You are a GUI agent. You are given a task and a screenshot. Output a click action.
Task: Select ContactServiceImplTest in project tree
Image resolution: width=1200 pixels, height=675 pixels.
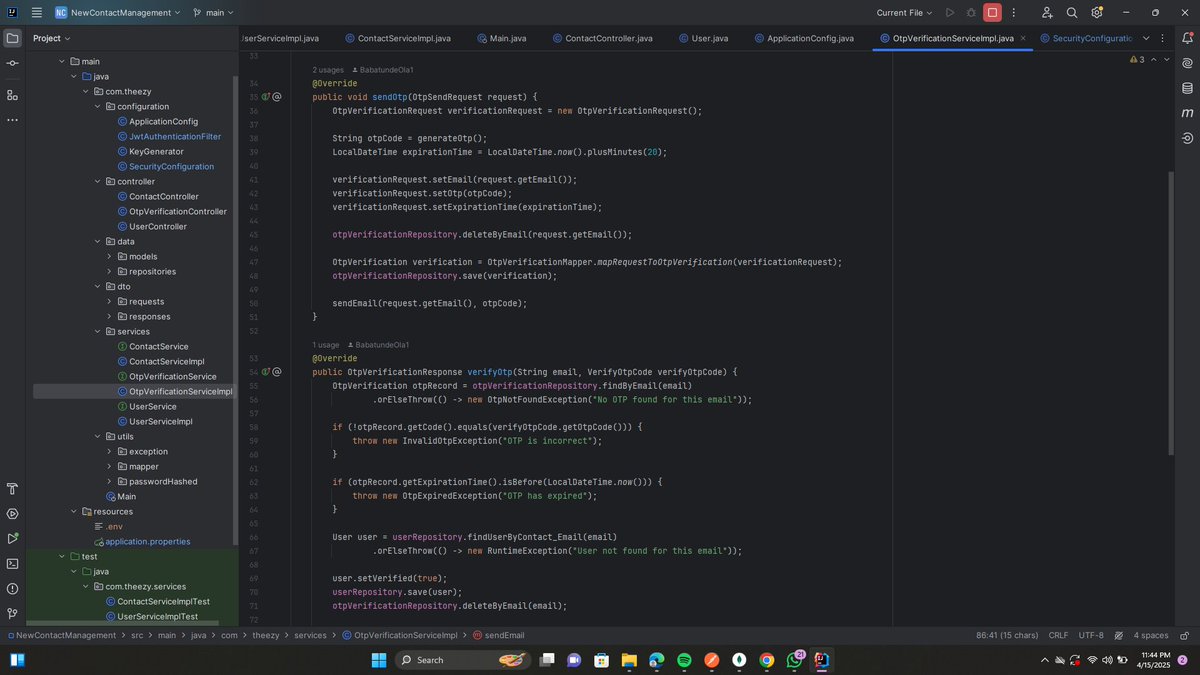click(x=157, y=601)
